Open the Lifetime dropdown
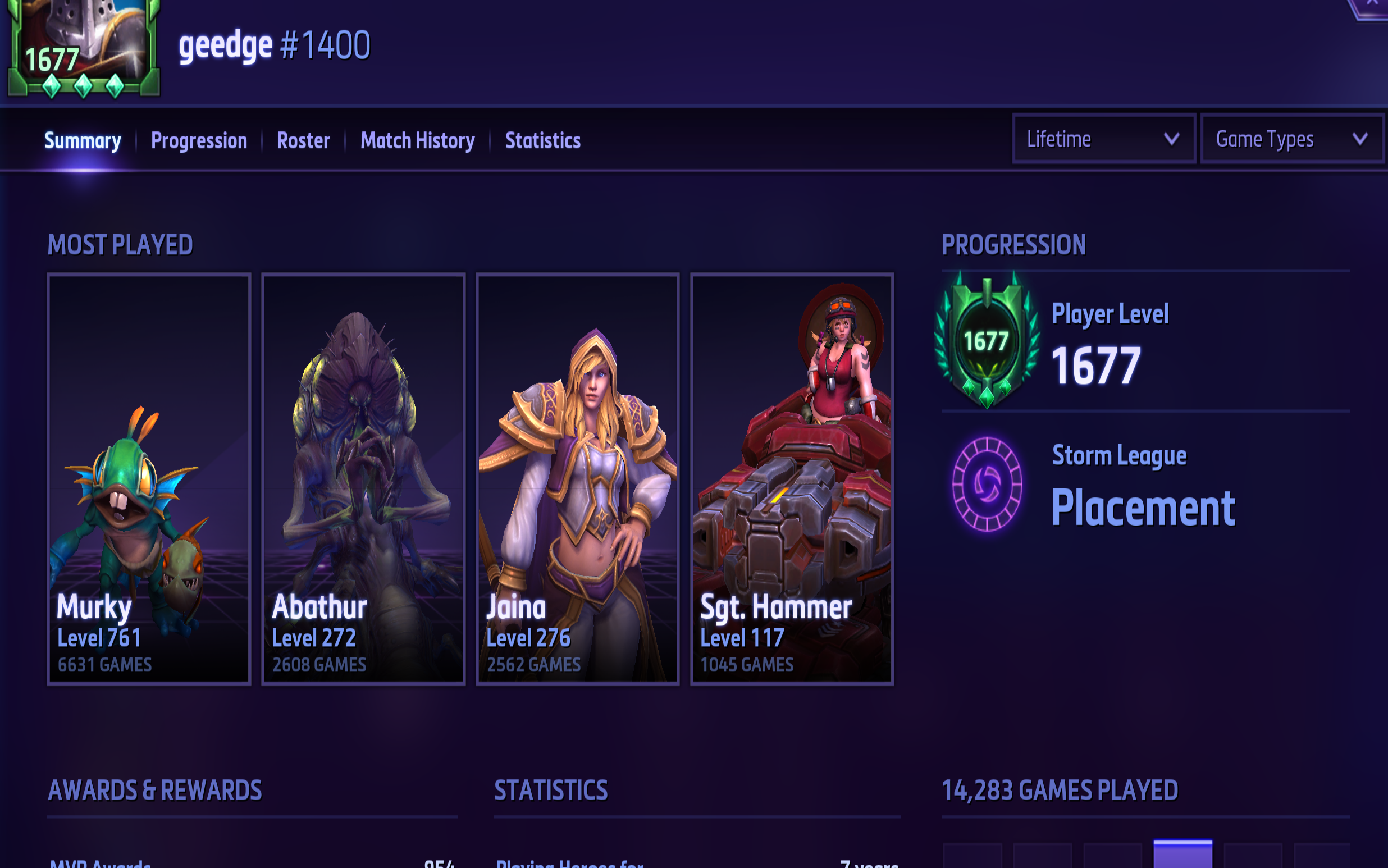Image resolution: width=1388 pixels, height=868 pixels. coord(1103,139)
